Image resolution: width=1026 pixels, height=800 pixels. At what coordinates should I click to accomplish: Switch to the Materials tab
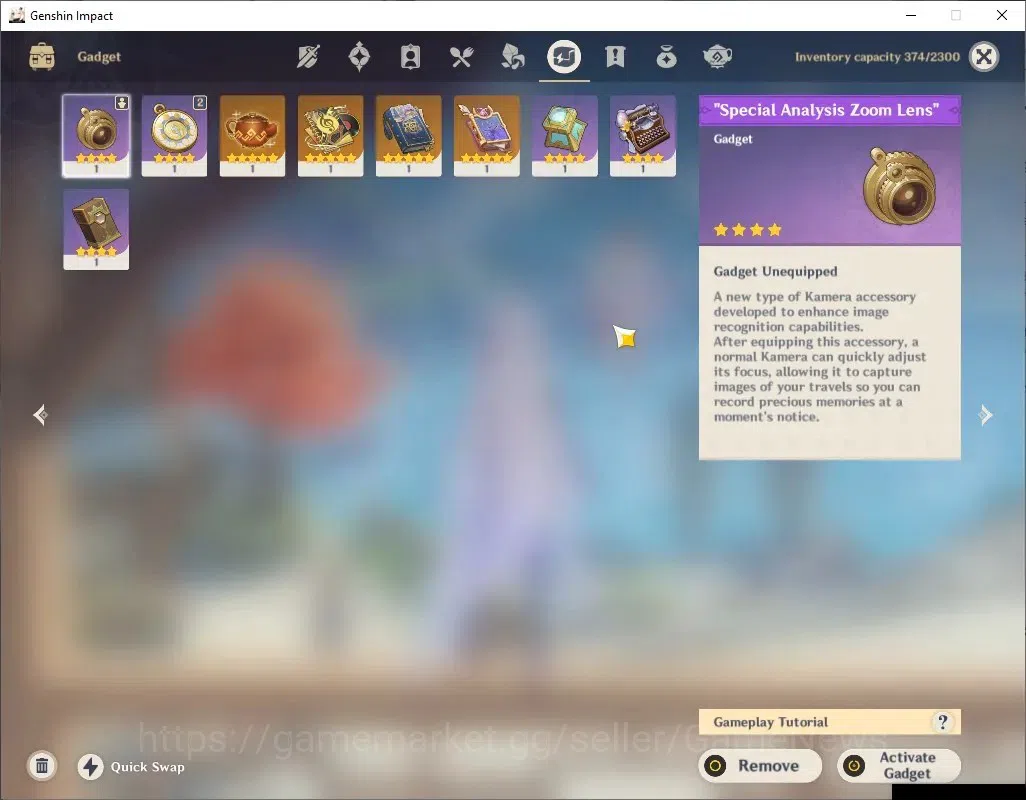tap(512, 57)
